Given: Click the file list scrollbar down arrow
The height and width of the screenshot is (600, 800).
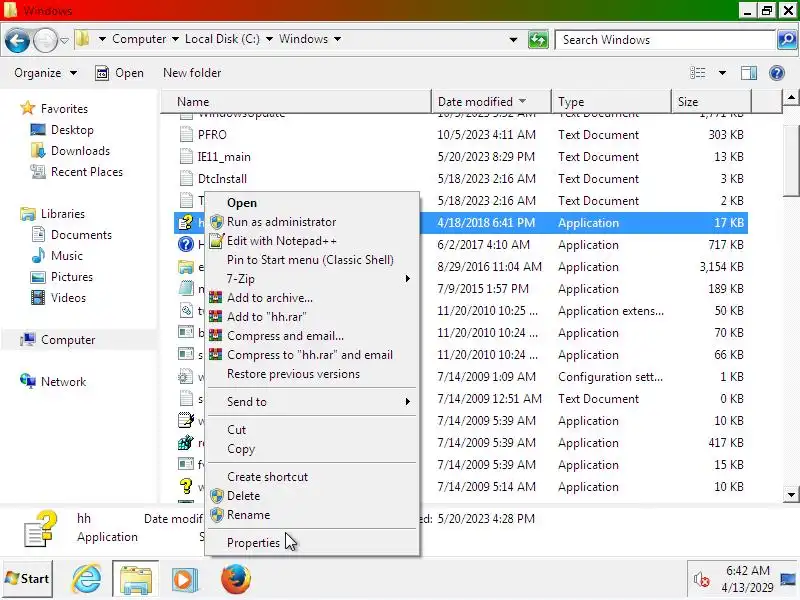Looking at the screenshot, I should click(791, 494).
